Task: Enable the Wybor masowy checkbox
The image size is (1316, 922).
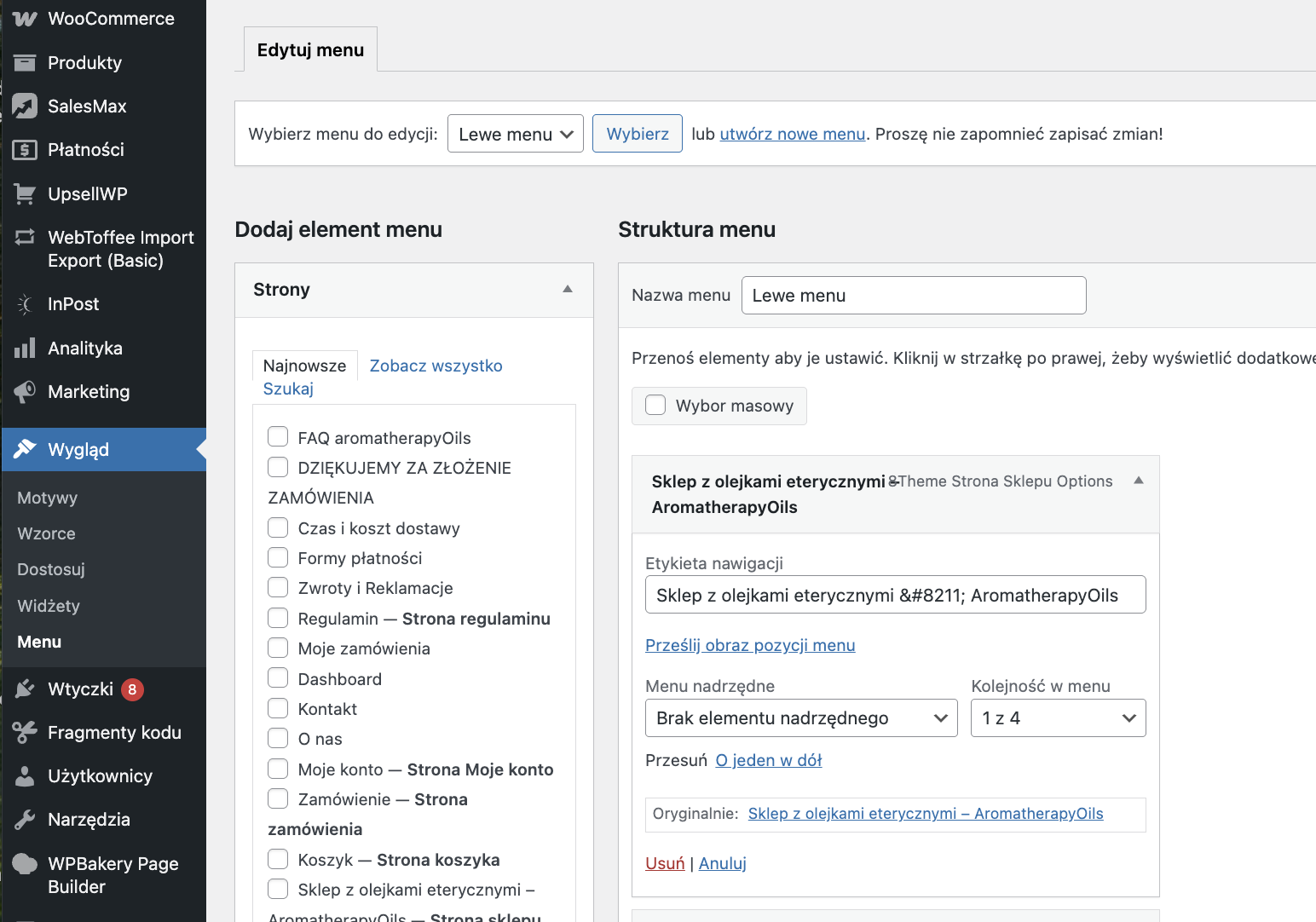Action: (655, 405)
